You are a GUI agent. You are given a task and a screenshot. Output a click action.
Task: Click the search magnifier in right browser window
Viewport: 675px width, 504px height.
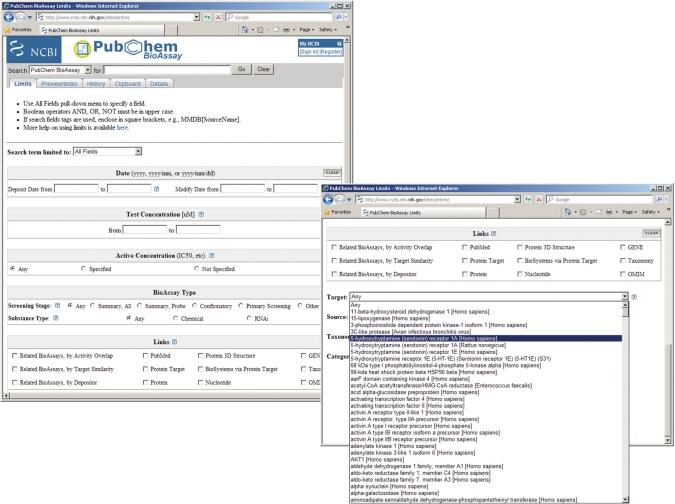tap(659, 200)
